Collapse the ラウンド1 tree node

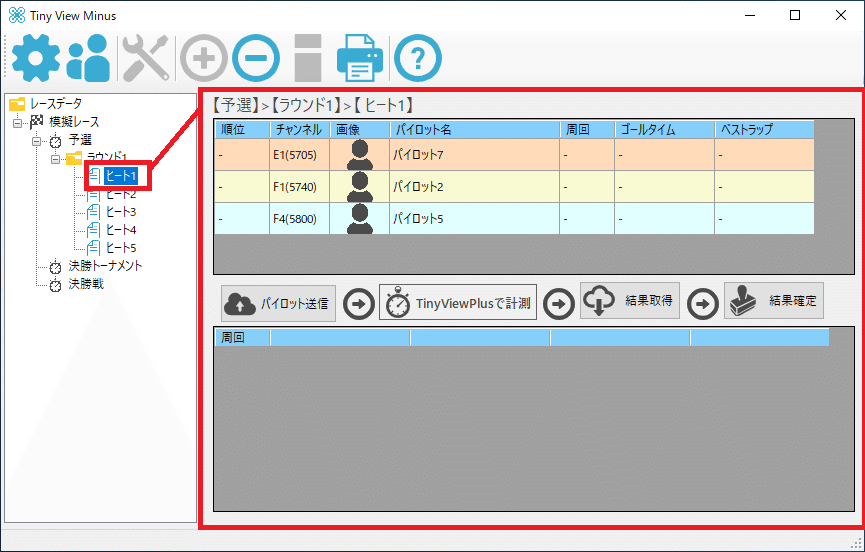(55, 159)
